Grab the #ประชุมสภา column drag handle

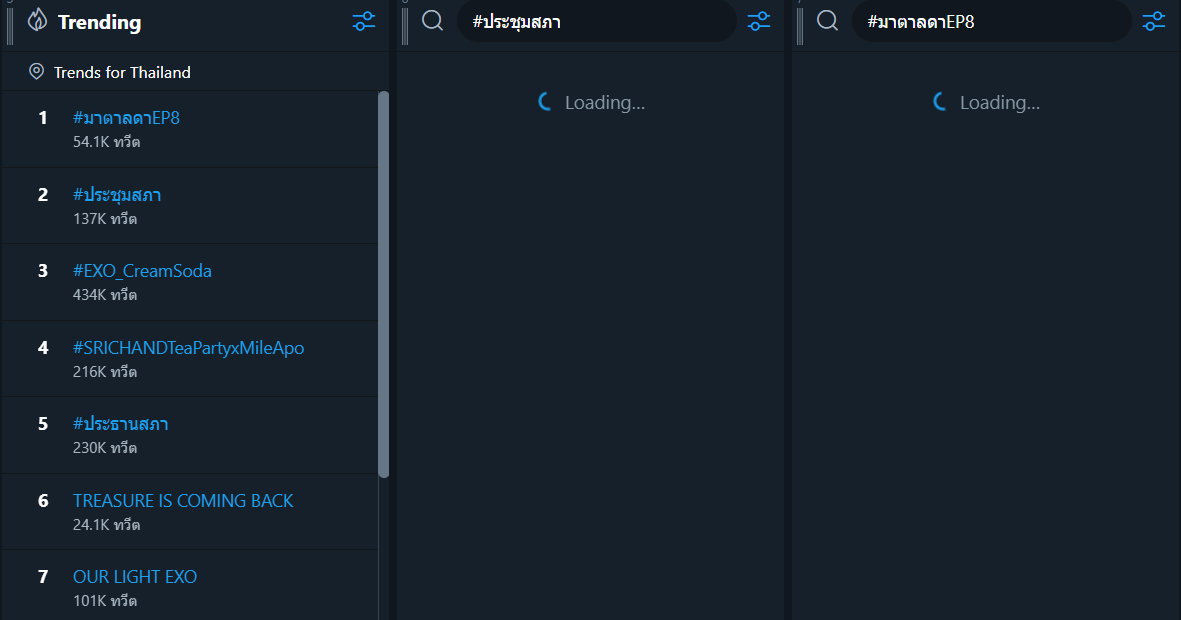405,26
